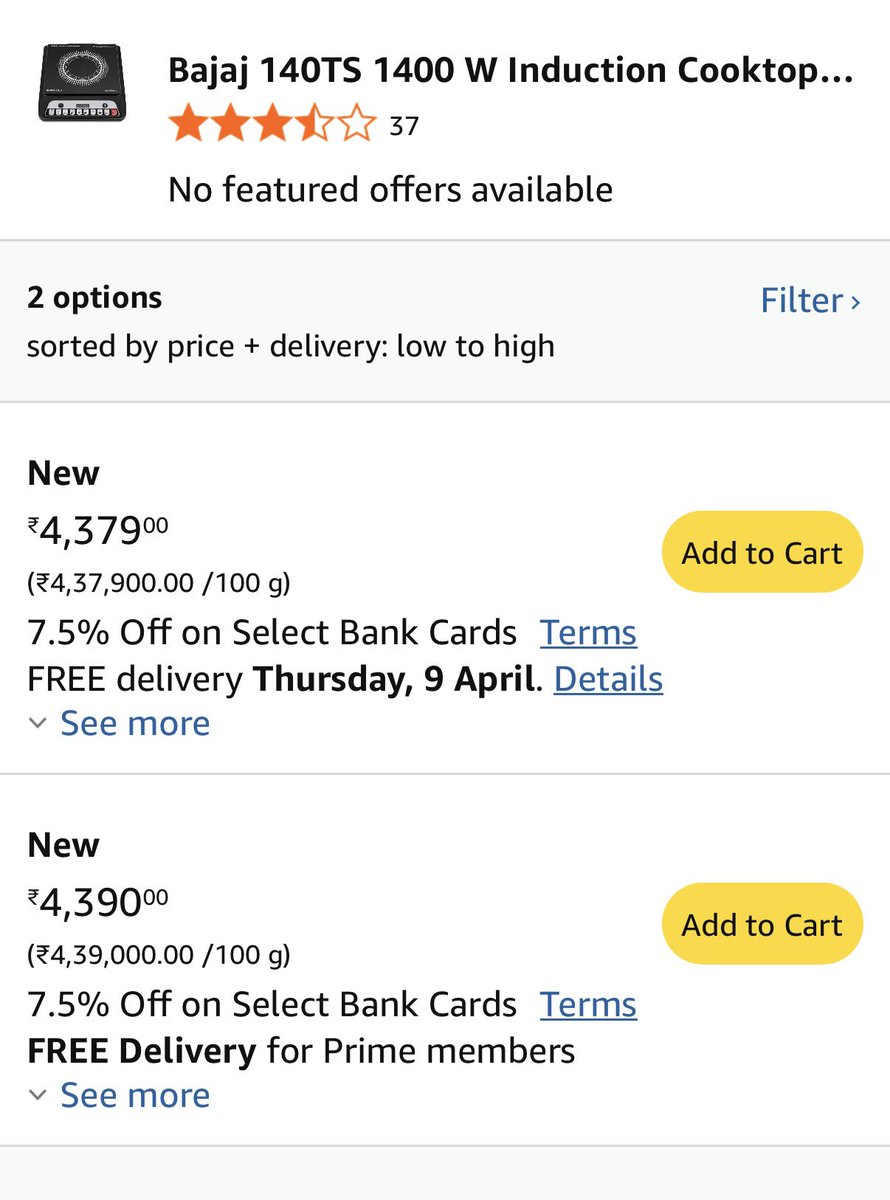Open the Bajaj 140TS Induction Cooktop title

coord(510,71)
